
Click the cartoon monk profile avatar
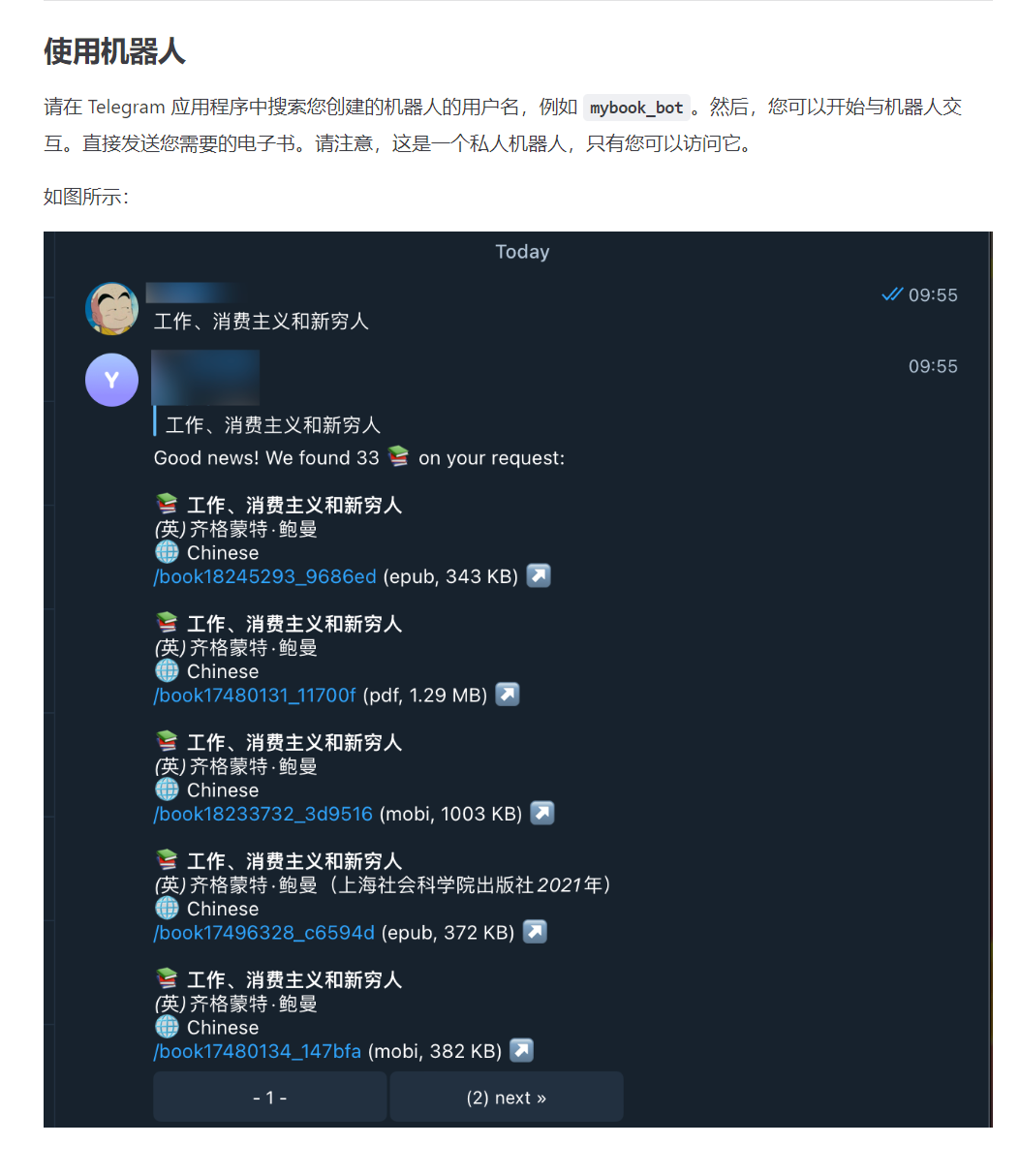pos(112,309)
